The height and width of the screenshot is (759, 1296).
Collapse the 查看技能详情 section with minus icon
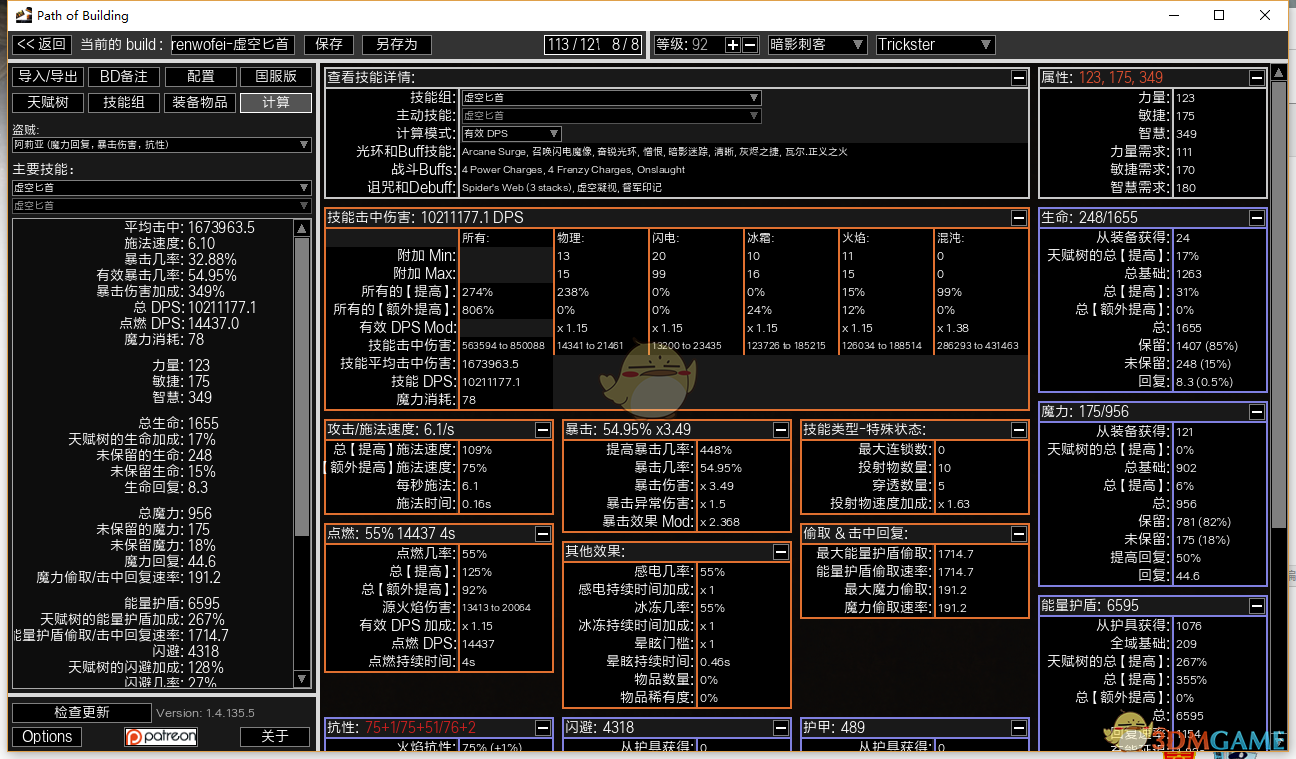(1018, 78)
